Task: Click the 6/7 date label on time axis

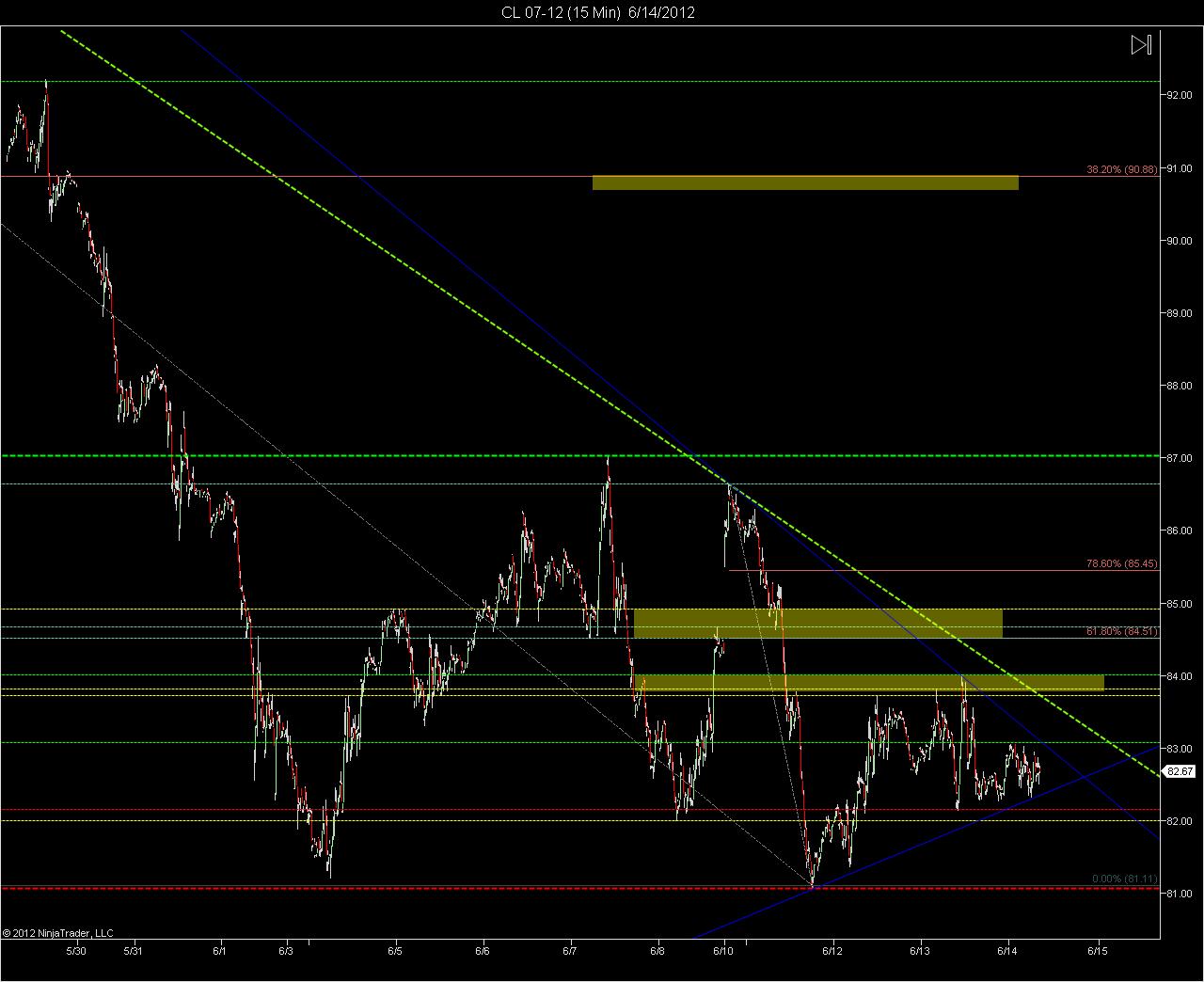Action: click(x=570, y=951)
